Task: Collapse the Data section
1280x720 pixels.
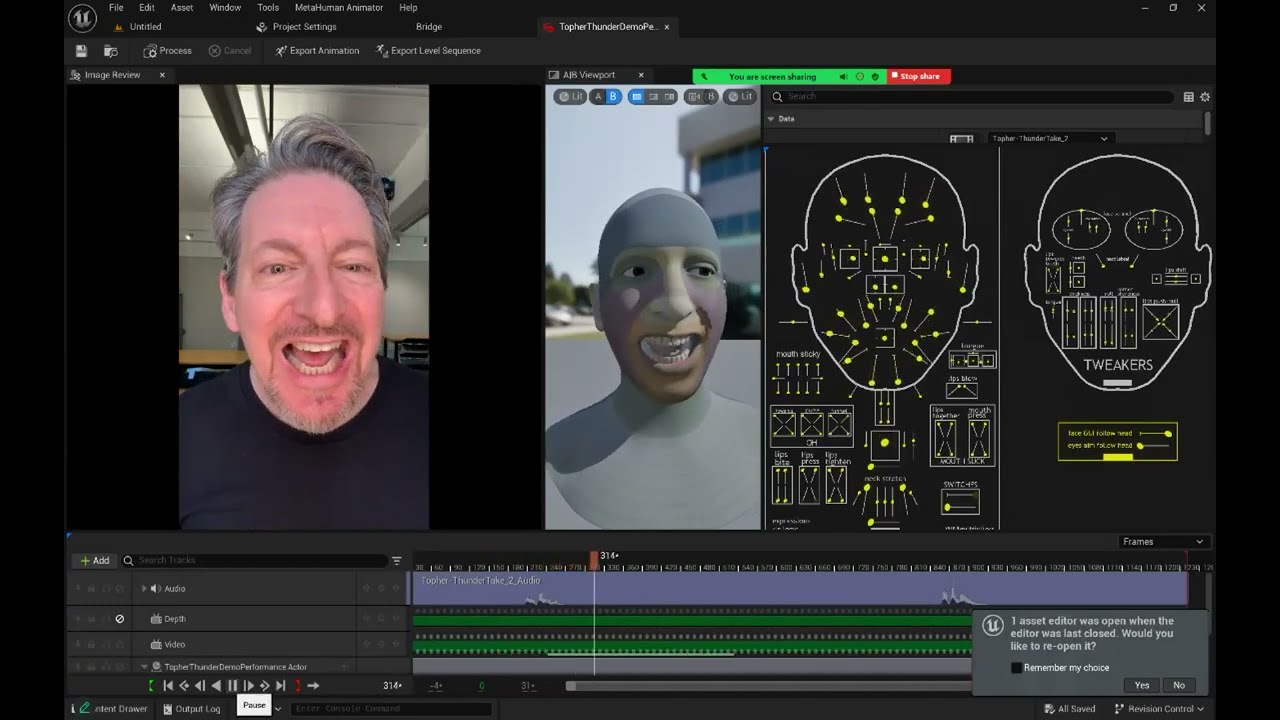Action: 771,119
